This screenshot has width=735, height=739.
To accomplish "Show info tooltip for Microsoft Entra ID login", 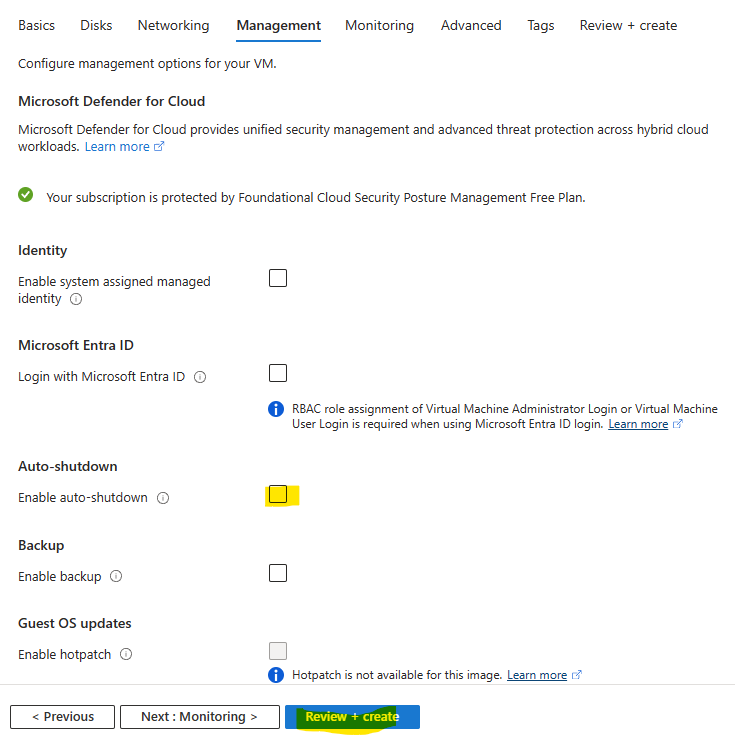I will (200, 377).
